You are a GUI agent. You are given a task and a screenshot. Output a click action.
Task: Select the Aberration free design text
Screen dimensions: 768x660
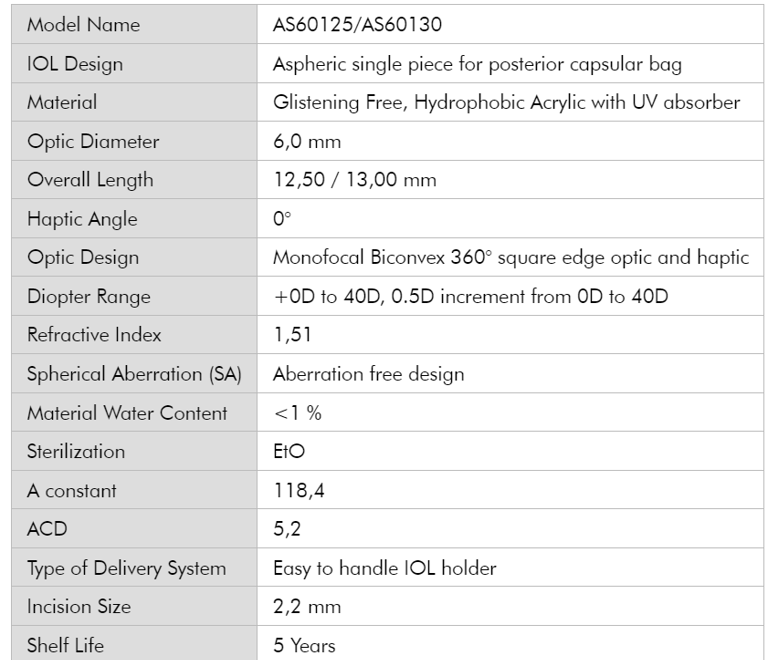368,374
